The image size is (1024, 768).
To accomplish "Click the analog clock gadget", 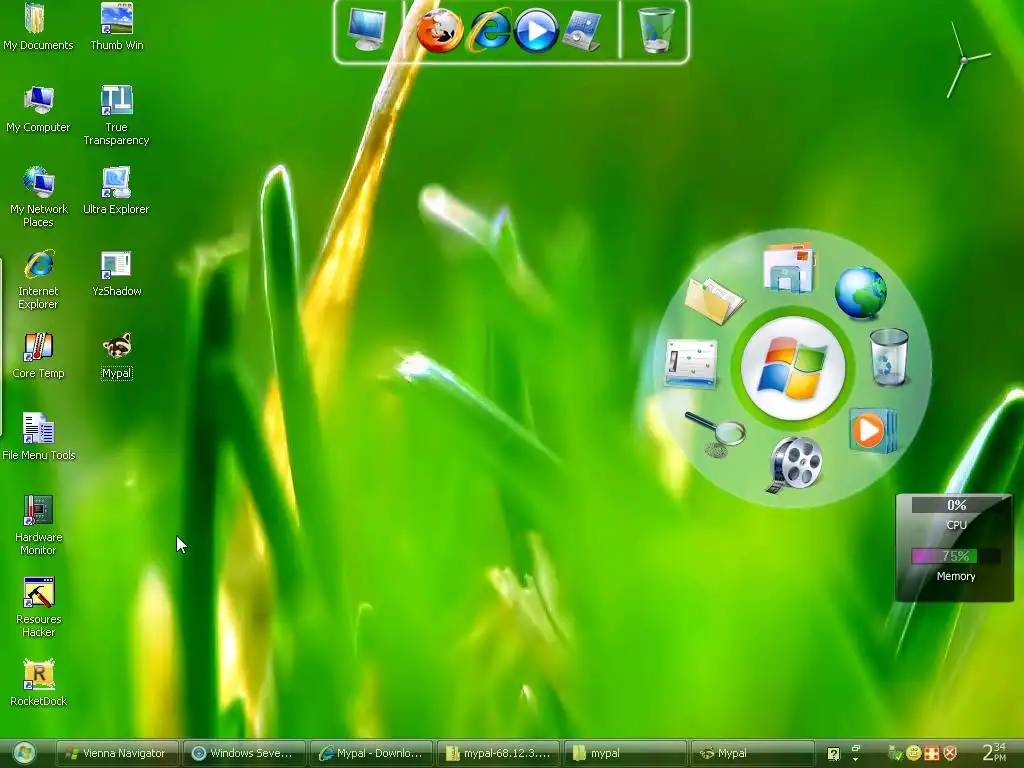I will coord(965,59).
